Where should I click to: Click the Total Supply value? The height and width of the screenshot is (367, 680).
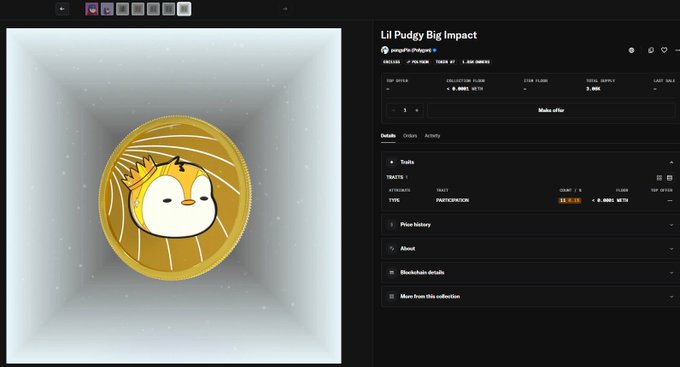click(x=593, y=89)
